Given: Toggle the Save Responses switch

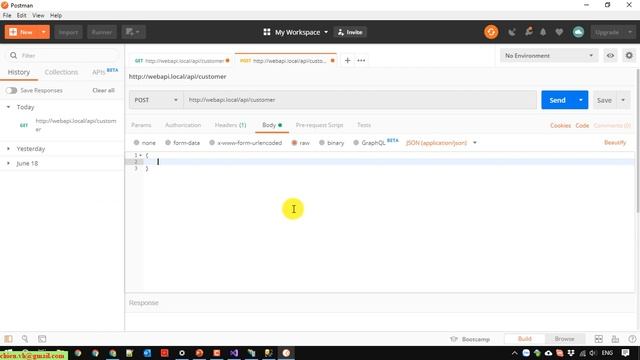Looking at the screenshot, I should tap(11, 90).
